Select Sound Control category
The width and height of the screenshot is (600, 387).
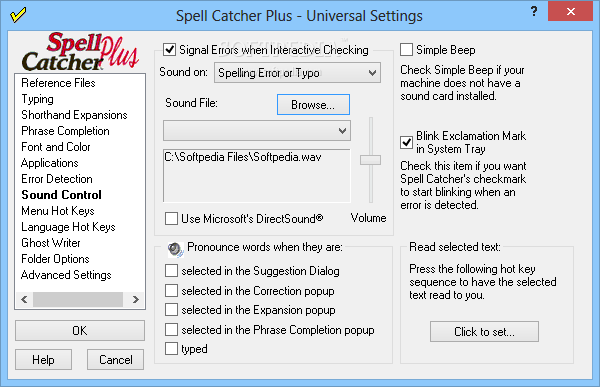[61, 195]
